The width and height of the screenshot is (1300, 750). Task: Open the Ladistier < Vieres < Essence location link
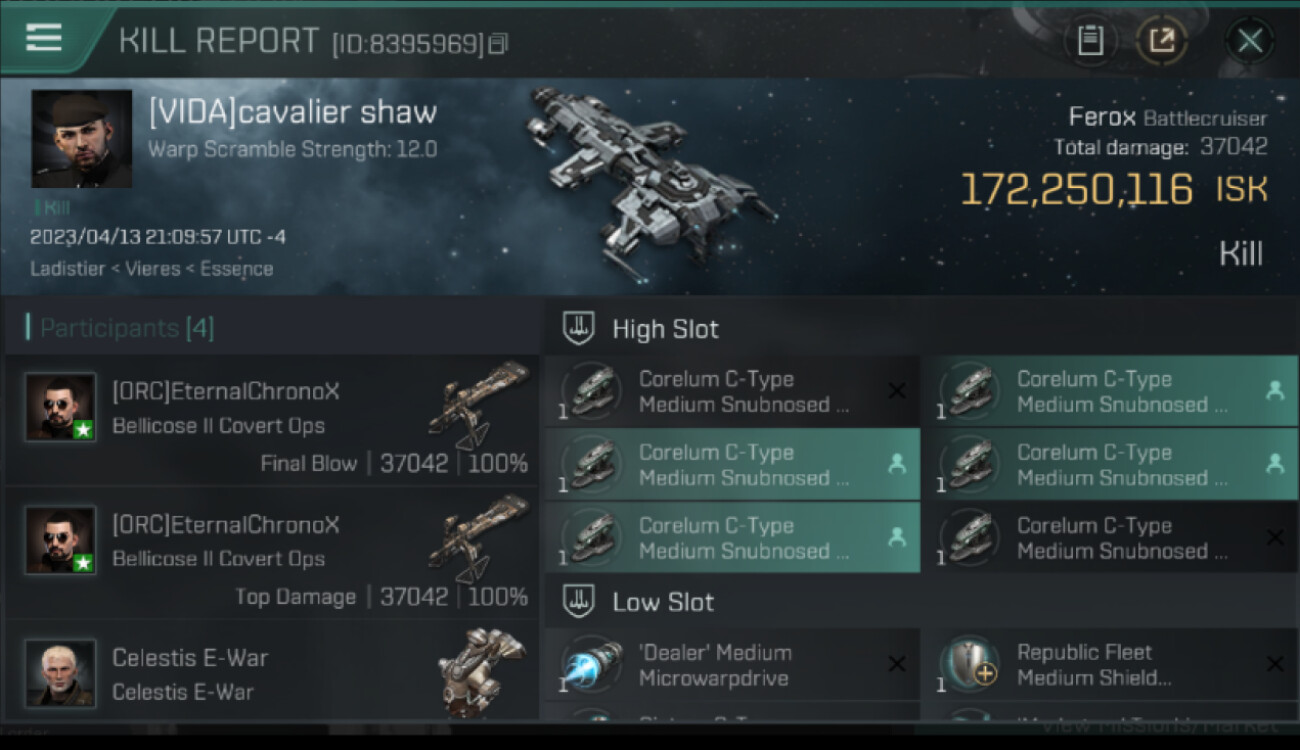151,268
